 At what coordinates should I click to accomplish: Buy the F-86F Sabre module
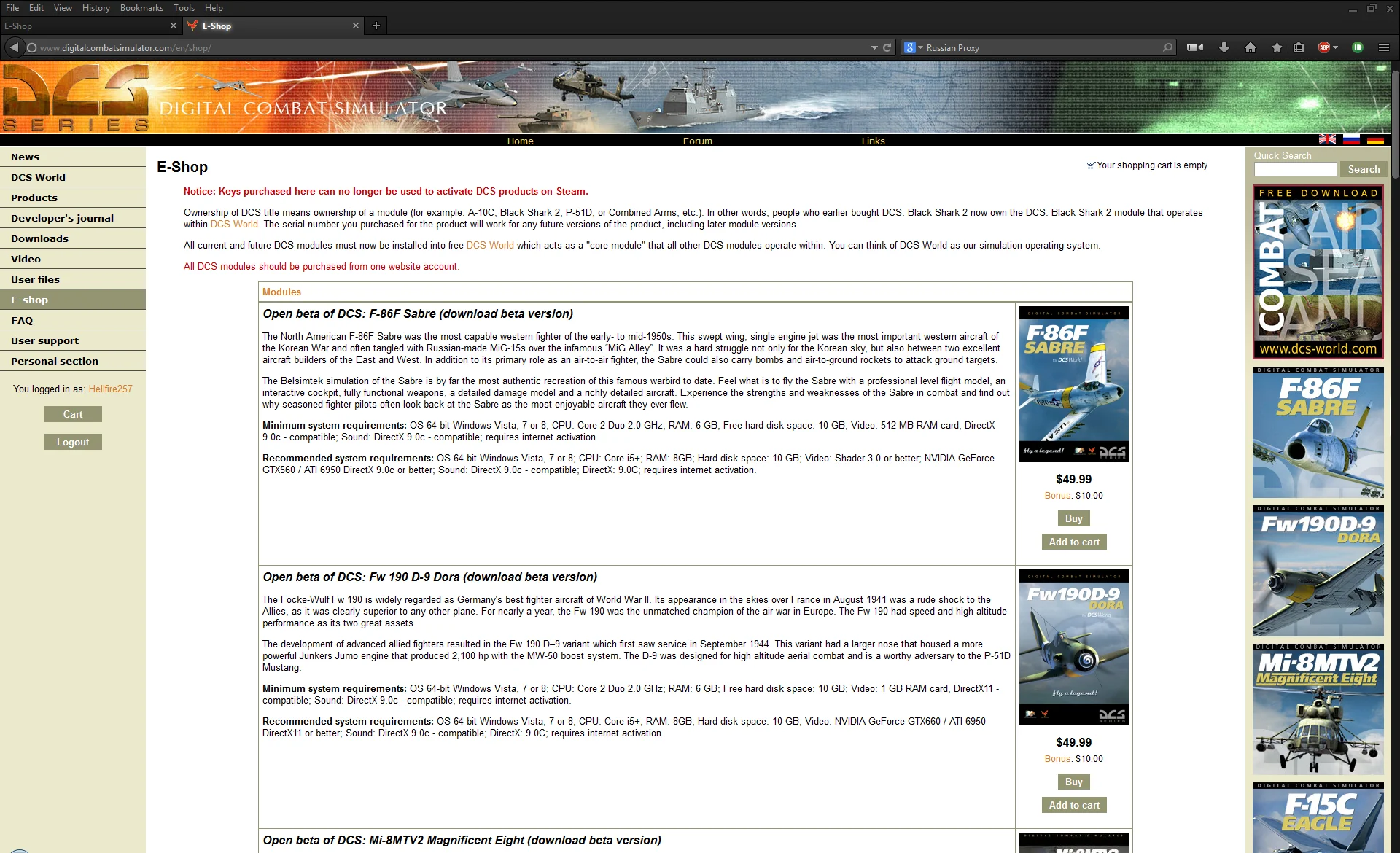point(1073,518)
